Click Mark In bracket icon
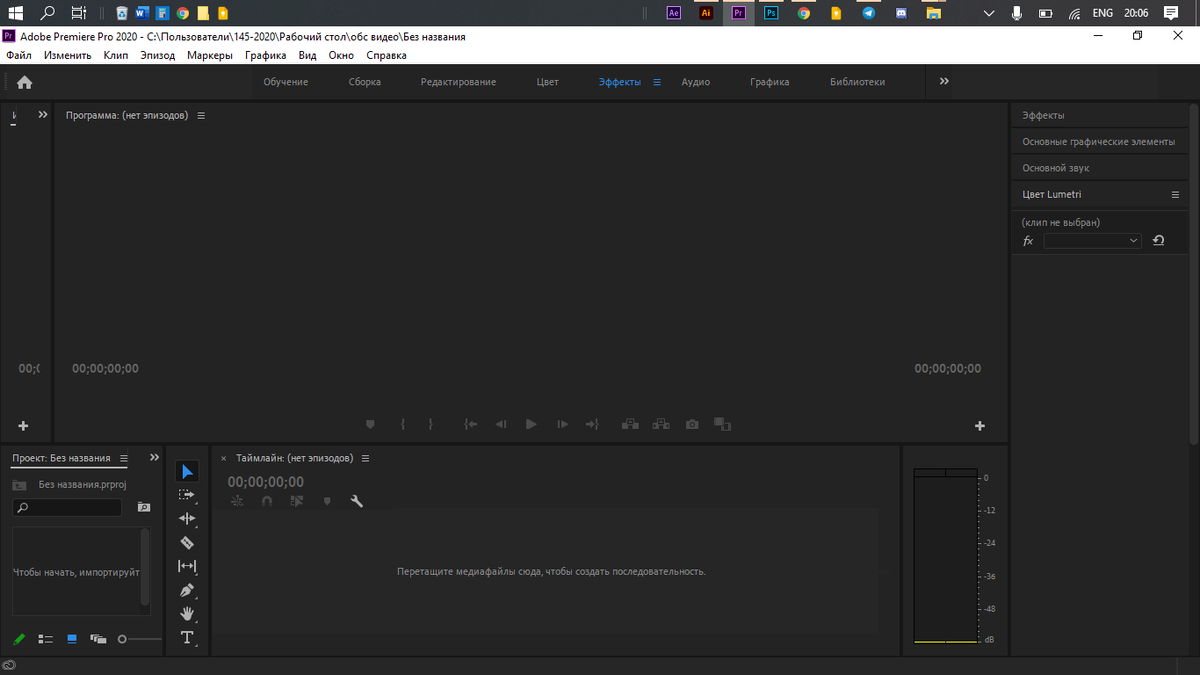Image resolution: width=1200 pixels, height=675 pixels. [402, 425]
